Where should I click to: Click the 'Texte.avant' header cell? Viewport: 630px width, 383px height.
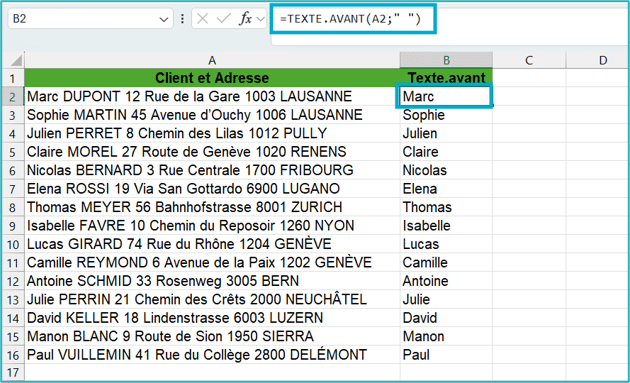[x=446, y=78]
